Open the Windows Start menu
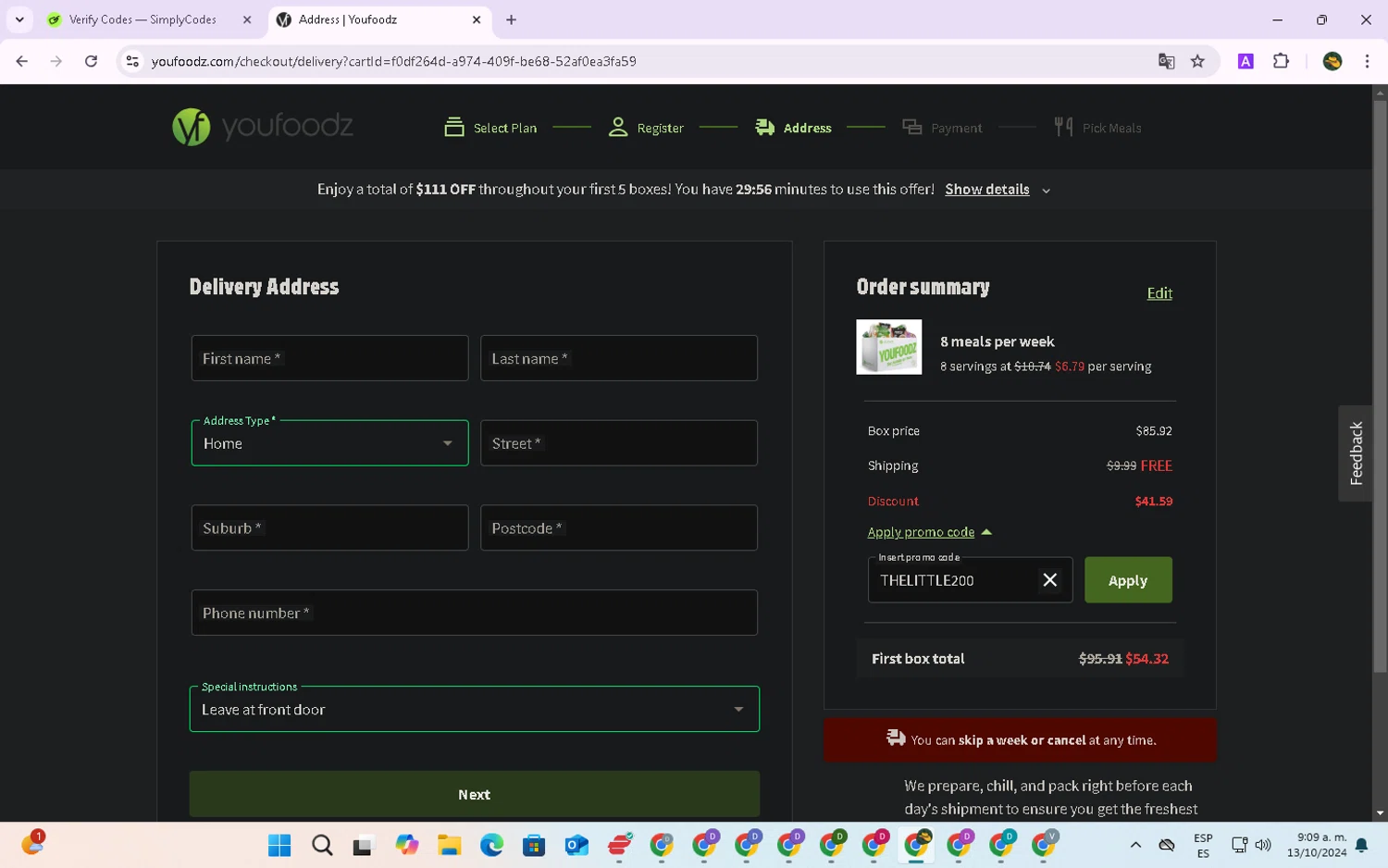 click(279, 845)
